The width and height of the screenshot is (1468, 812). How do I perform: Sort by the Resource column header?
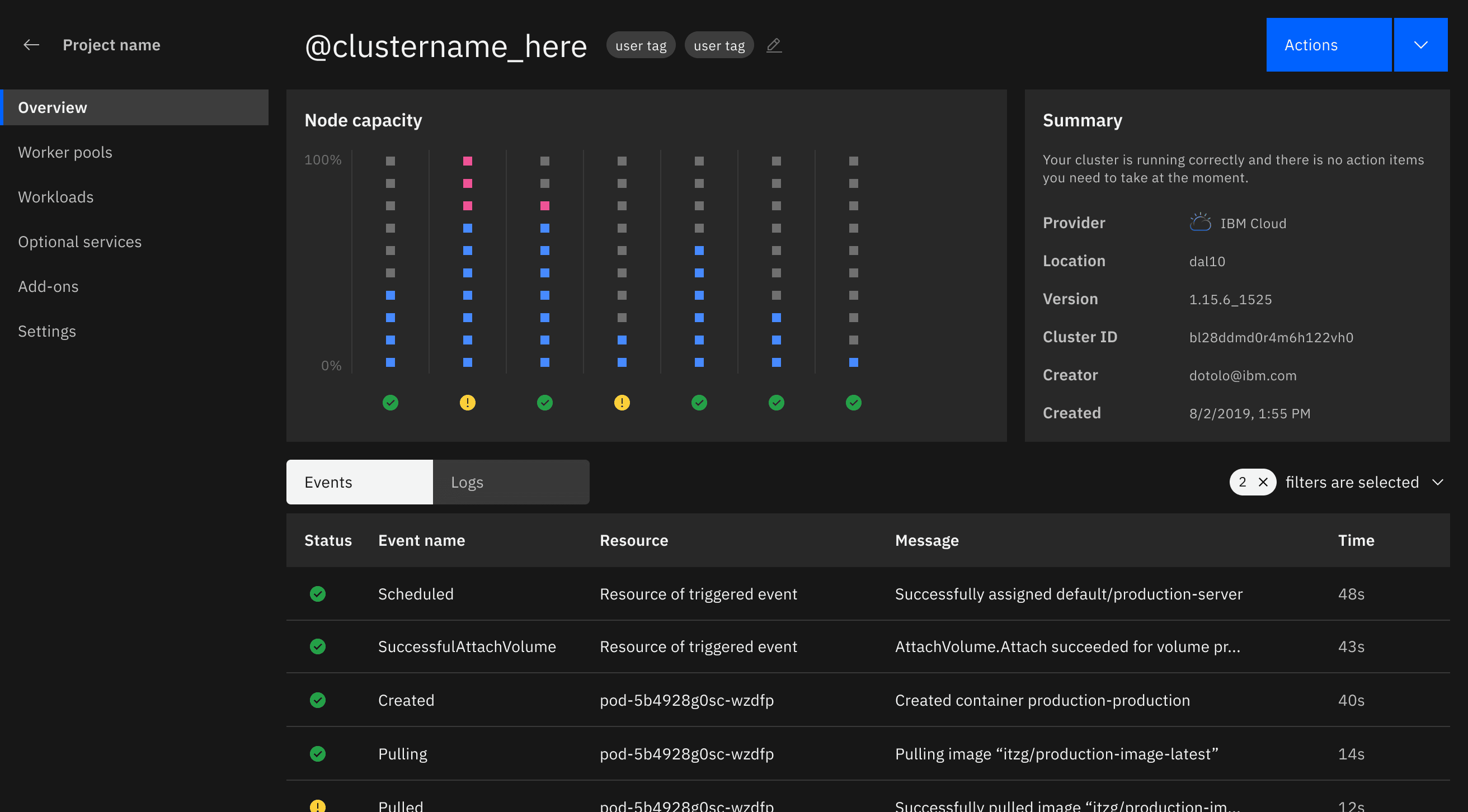coord(634,540)
